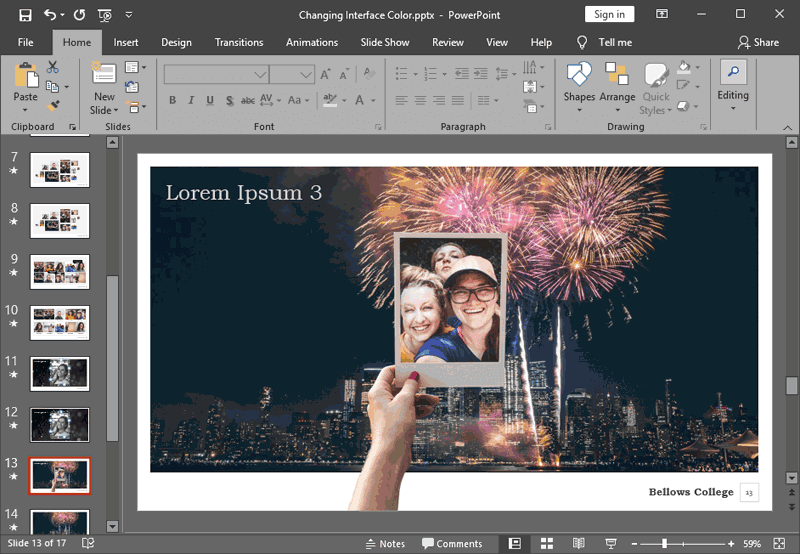Switch to Reading View in status bar
Screen dimensions: 800x554
point(578,543)
